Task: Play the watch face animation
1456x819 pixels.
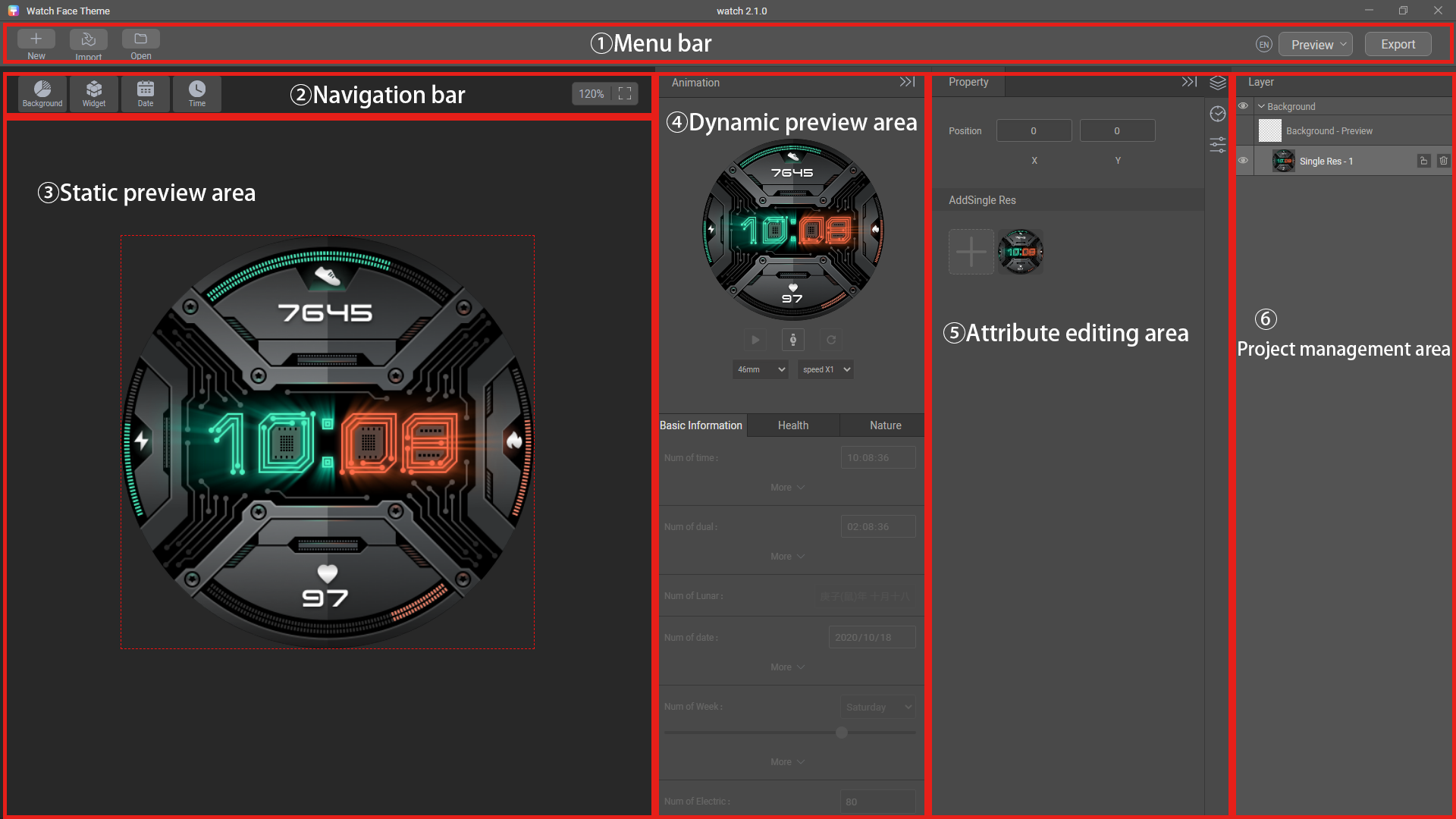Action: coord(755,340)
